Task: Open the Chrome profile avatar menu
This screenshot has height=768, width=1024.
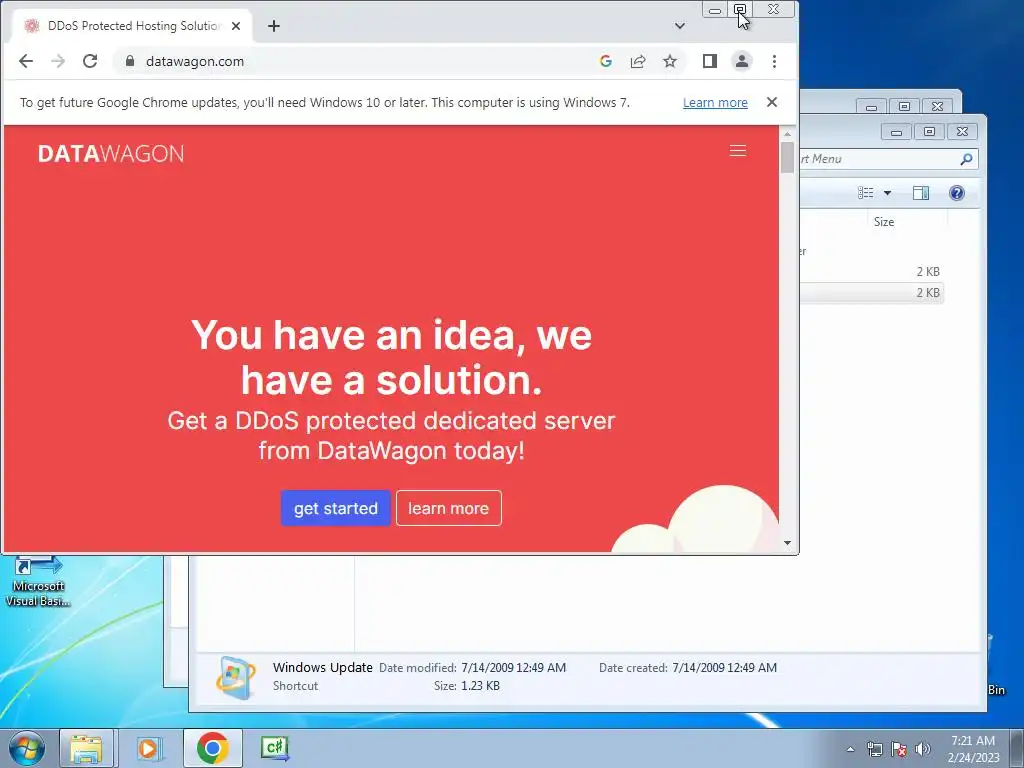Action: pos(742,61)
